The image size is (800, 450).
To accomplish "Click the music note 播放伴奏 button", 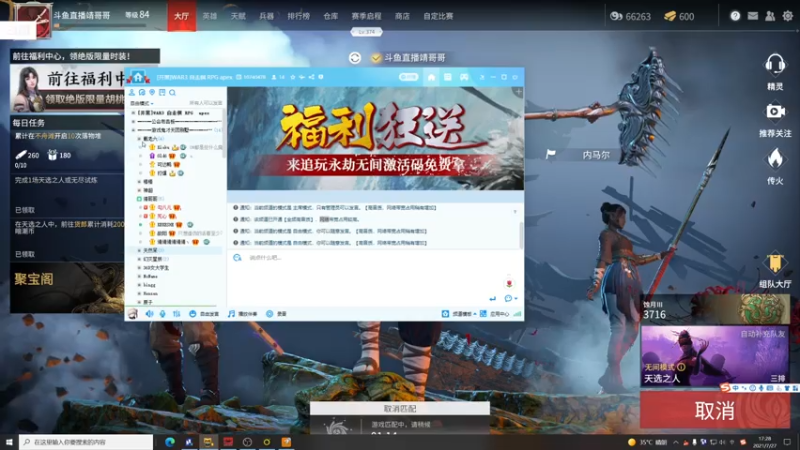I will (243, 314).
